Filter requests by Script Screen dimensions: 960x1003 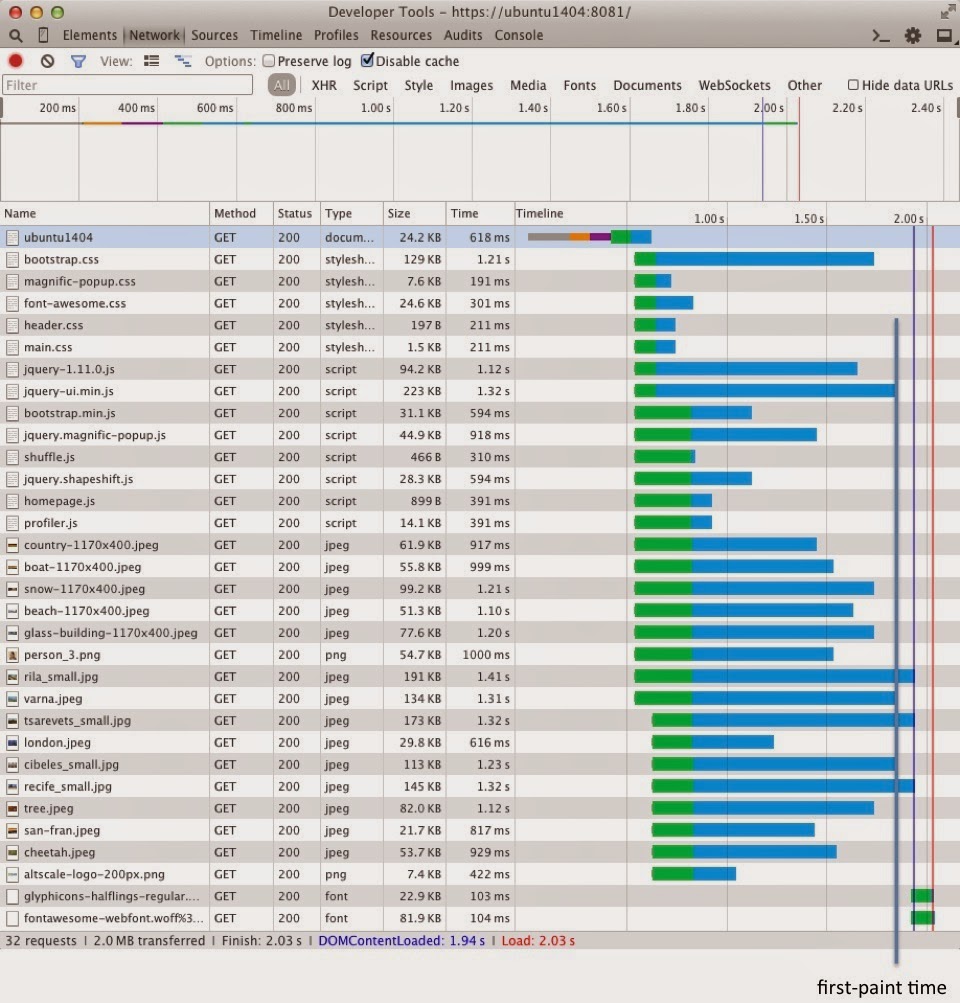370,85
